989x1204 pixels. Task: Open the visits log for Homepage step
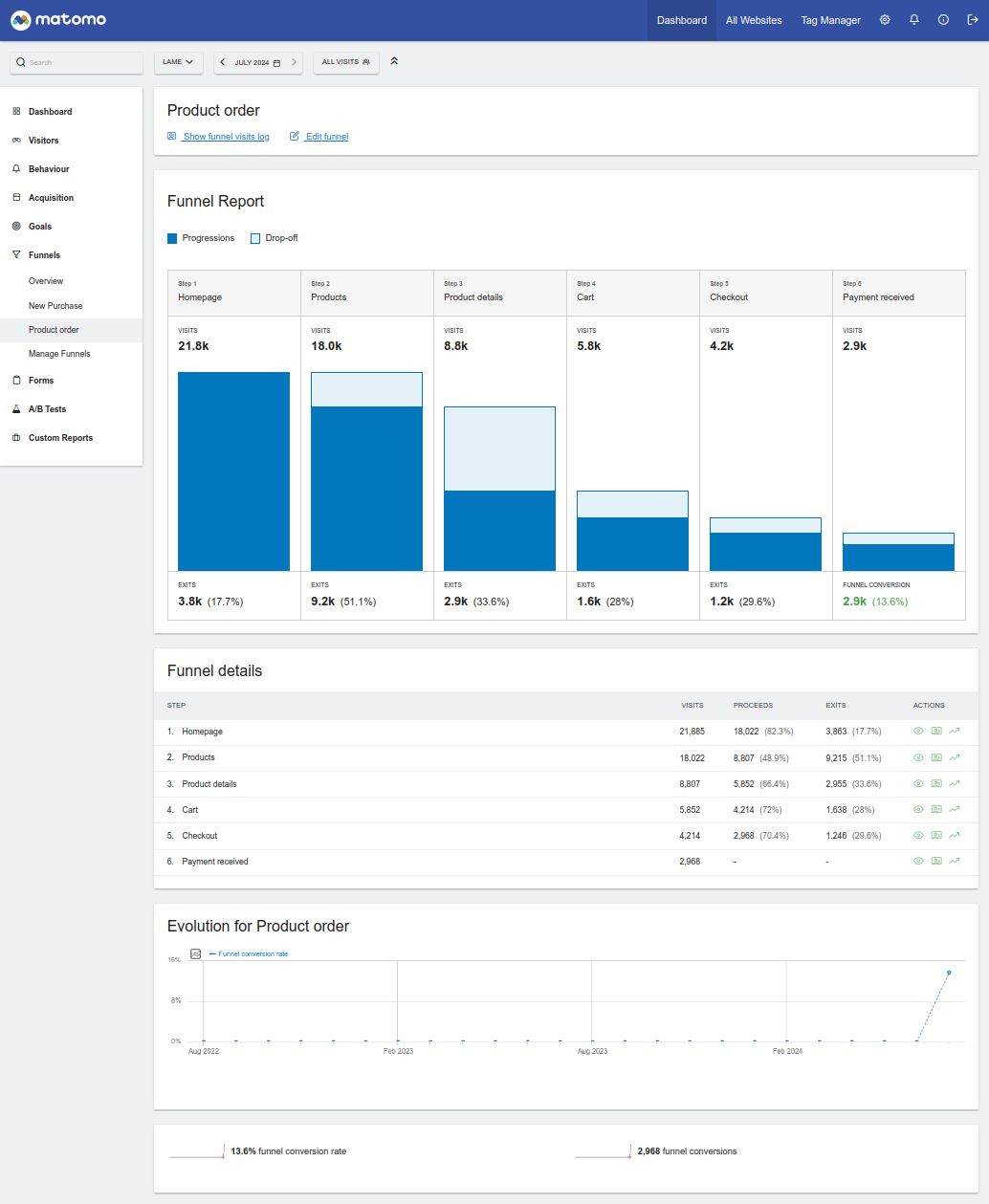[x=935, y=731]
